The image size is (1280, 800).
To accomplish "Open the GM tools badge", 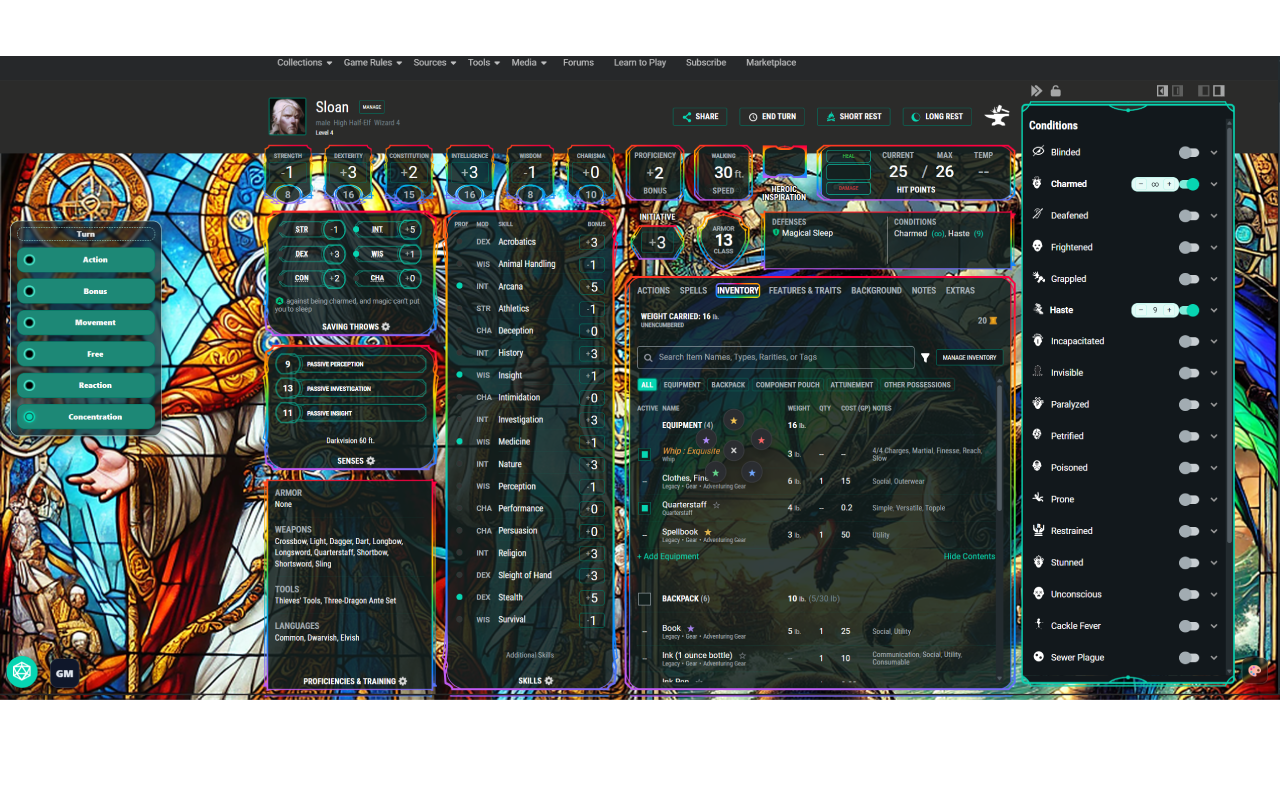I will pos(65,674).
